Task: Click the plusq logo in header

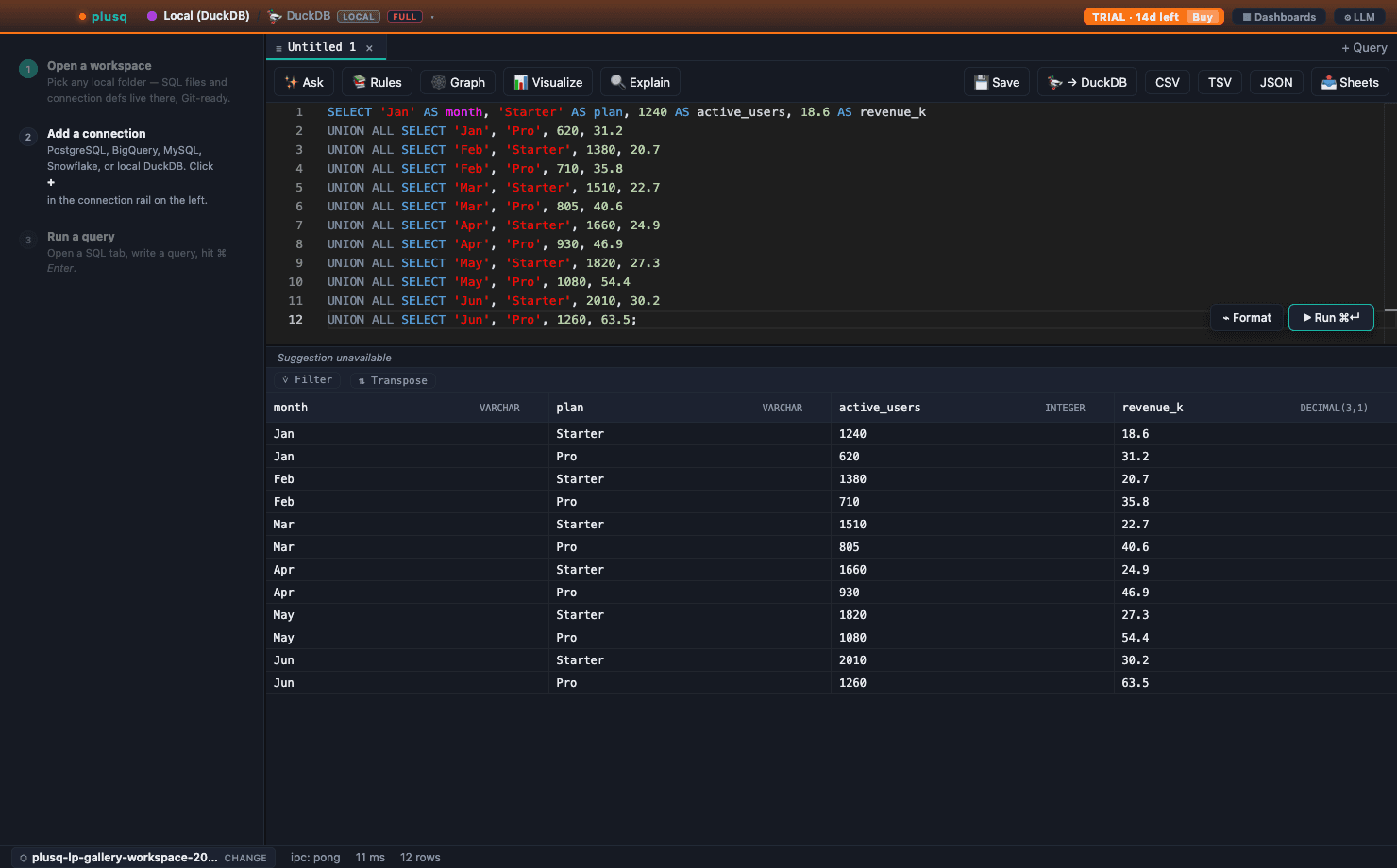Action: point(103,16)
